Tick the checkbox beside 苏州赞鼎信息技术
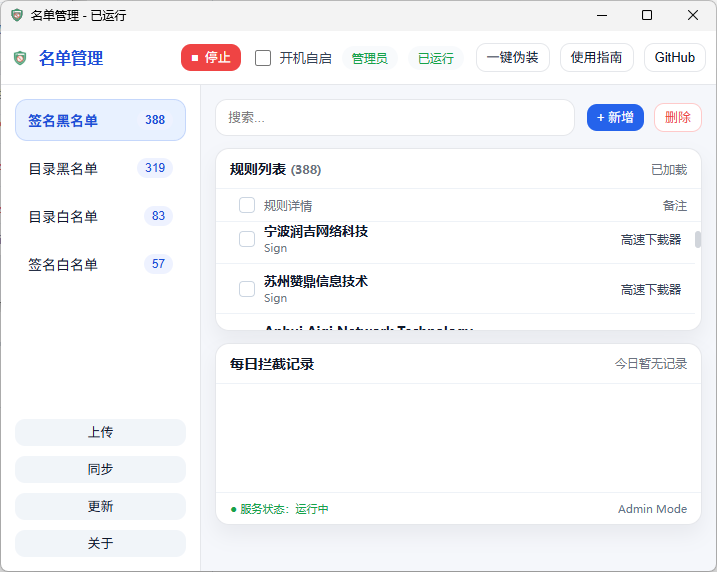 tap(247, 289)
